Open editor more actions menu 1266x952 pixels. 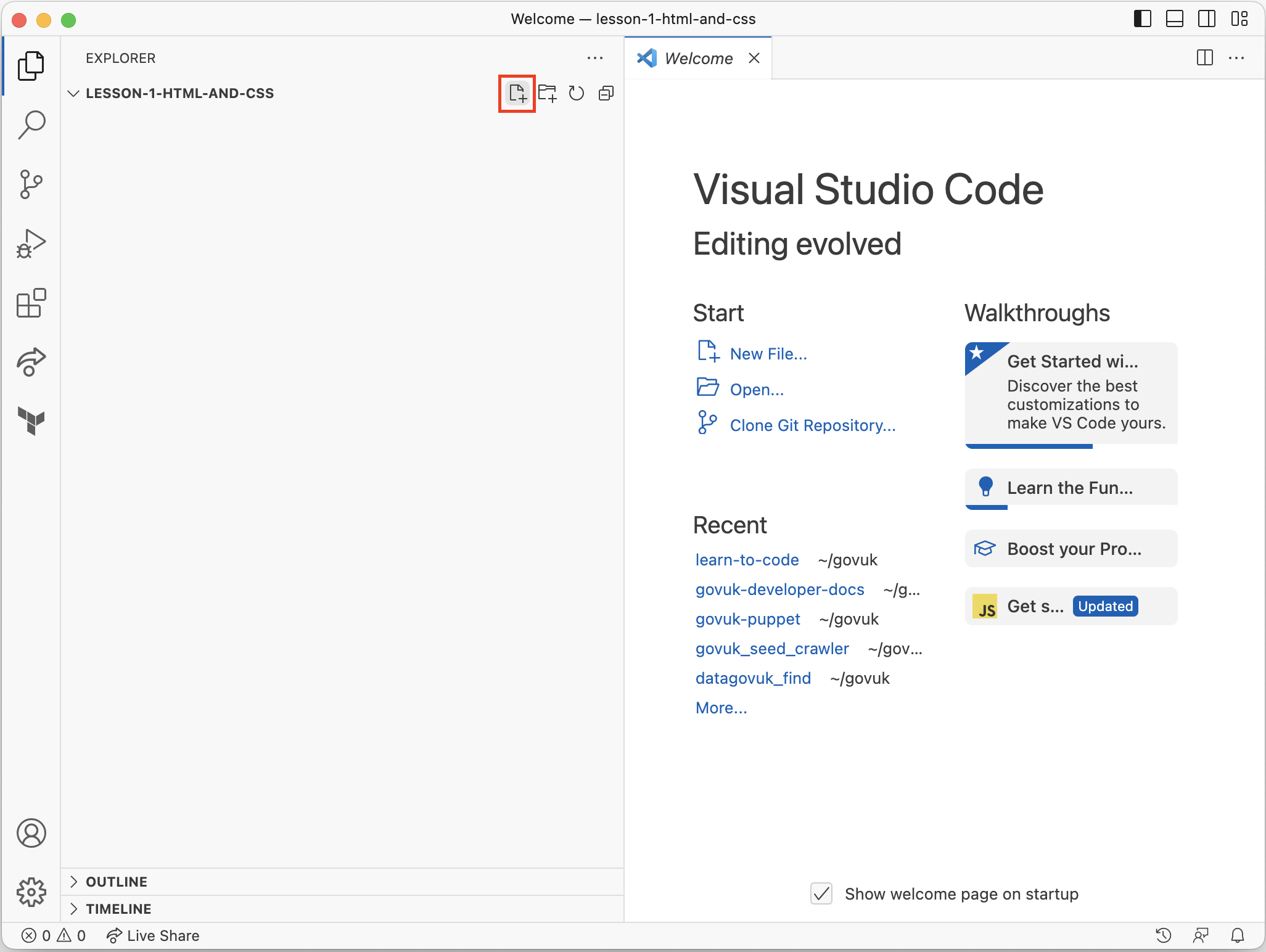[x=1236, y=58]
